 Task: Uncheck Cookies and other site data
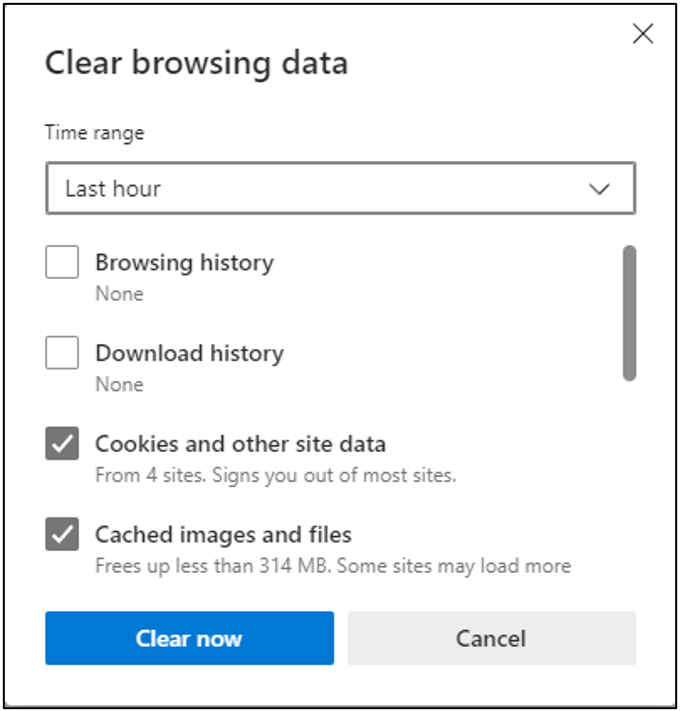(x=62, y=443)
